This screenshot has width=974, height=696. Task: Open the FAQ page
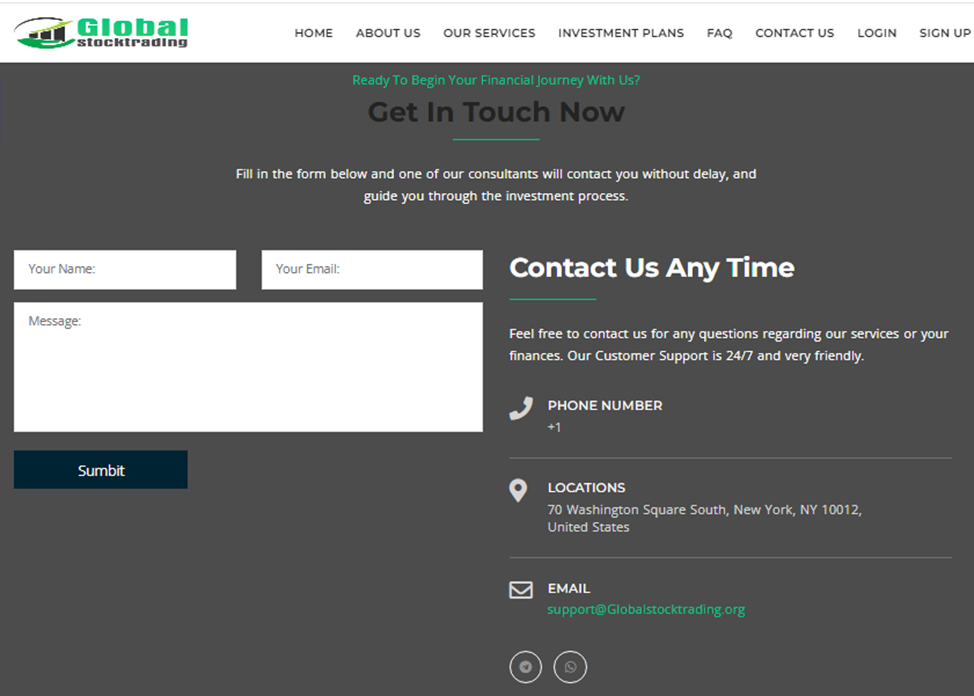click(x=719, y=33)
